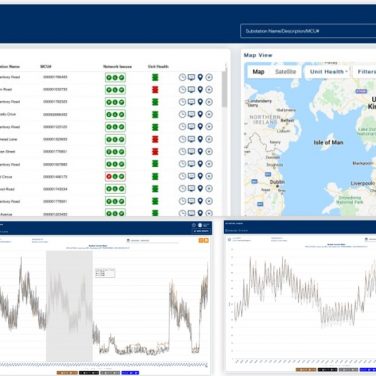The width and height of the screenshot is (376, 376).
Task: Select the Map view tab
Action: [258, 72]
